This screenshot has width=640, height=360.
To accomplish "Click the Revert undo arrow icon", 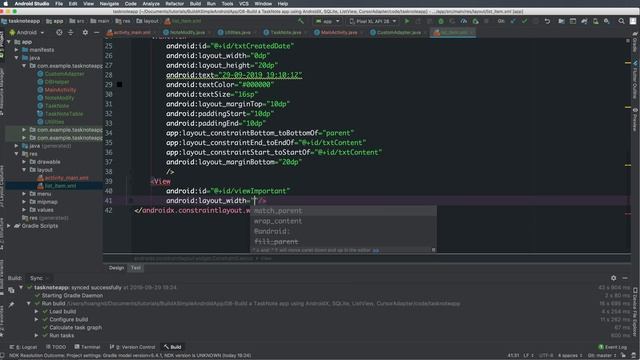I will pyautogui.click(x=547, y=21).
